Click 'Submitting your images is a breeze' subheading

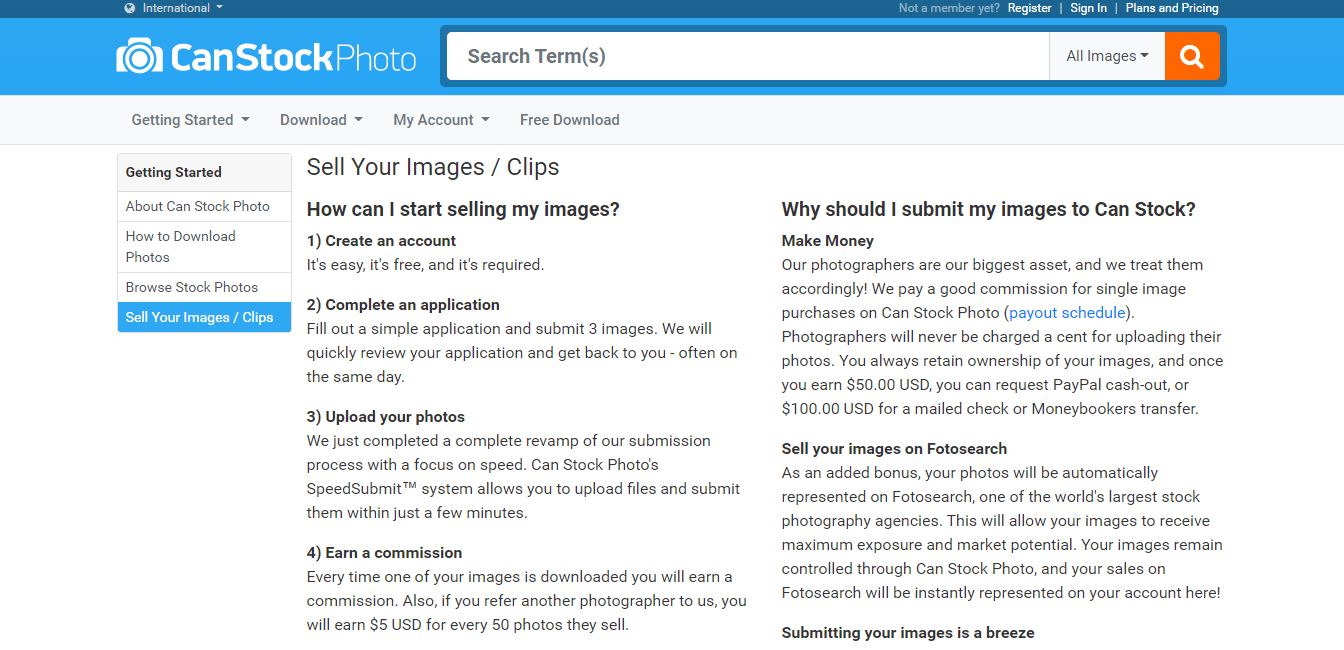tap(908, 633)
